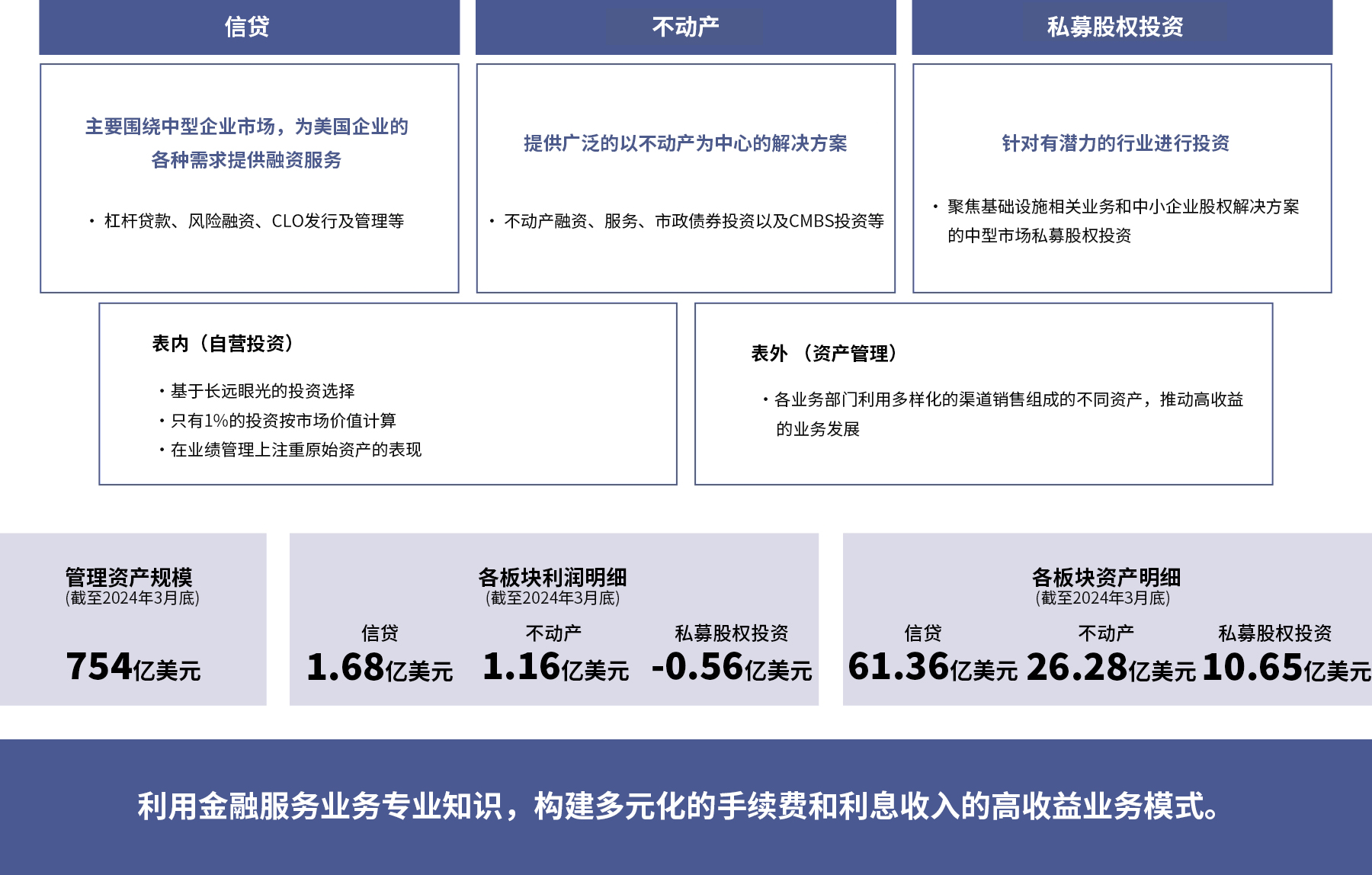Click the profit value 1.68亿美元
This screenshot has height=875, width=1372.
[x=380, y=668]
